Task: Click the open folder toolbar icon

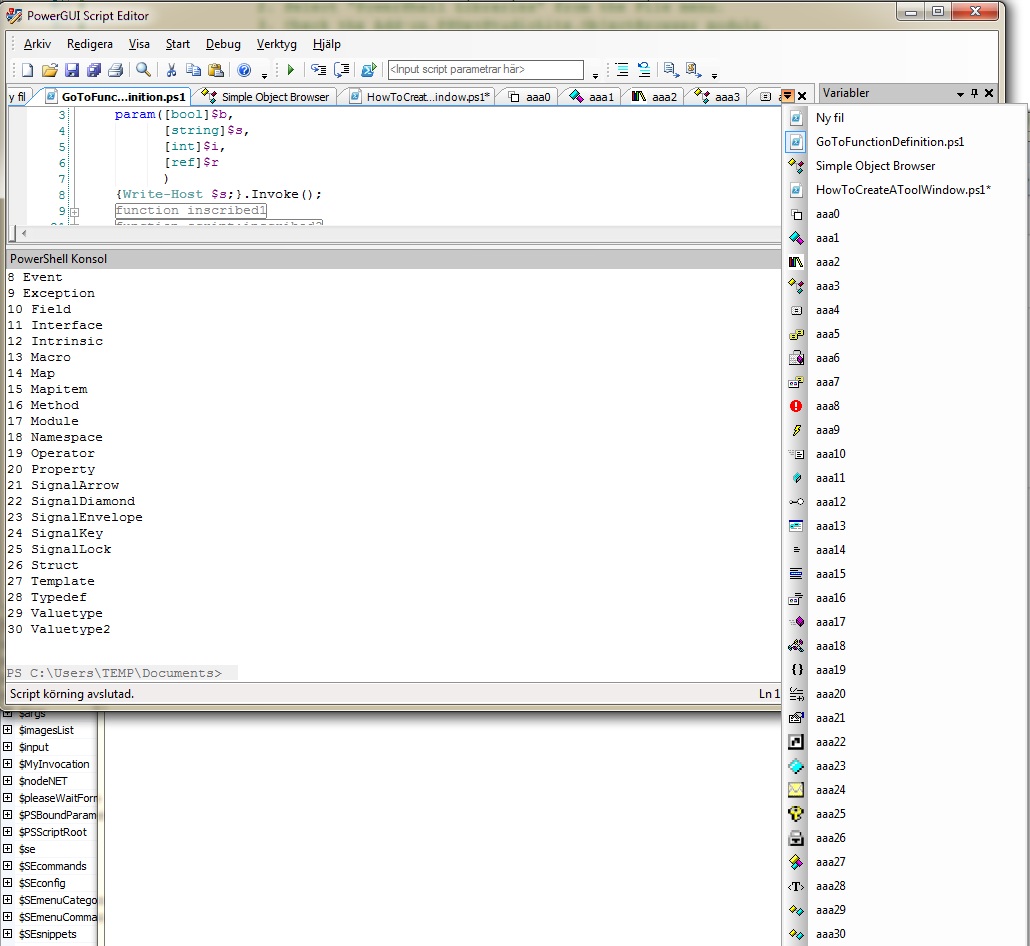Action: point(49,70)
